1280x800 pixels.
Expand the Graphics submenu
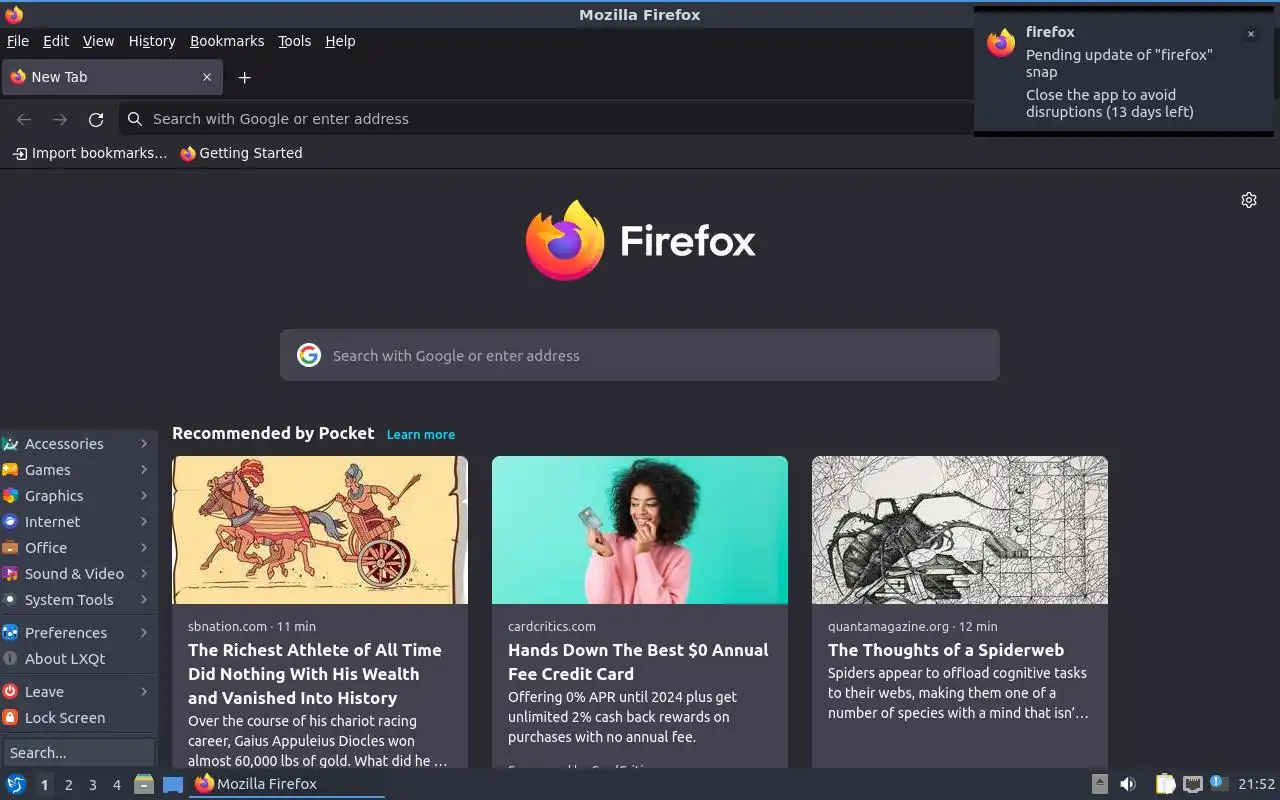pos(78,496)
